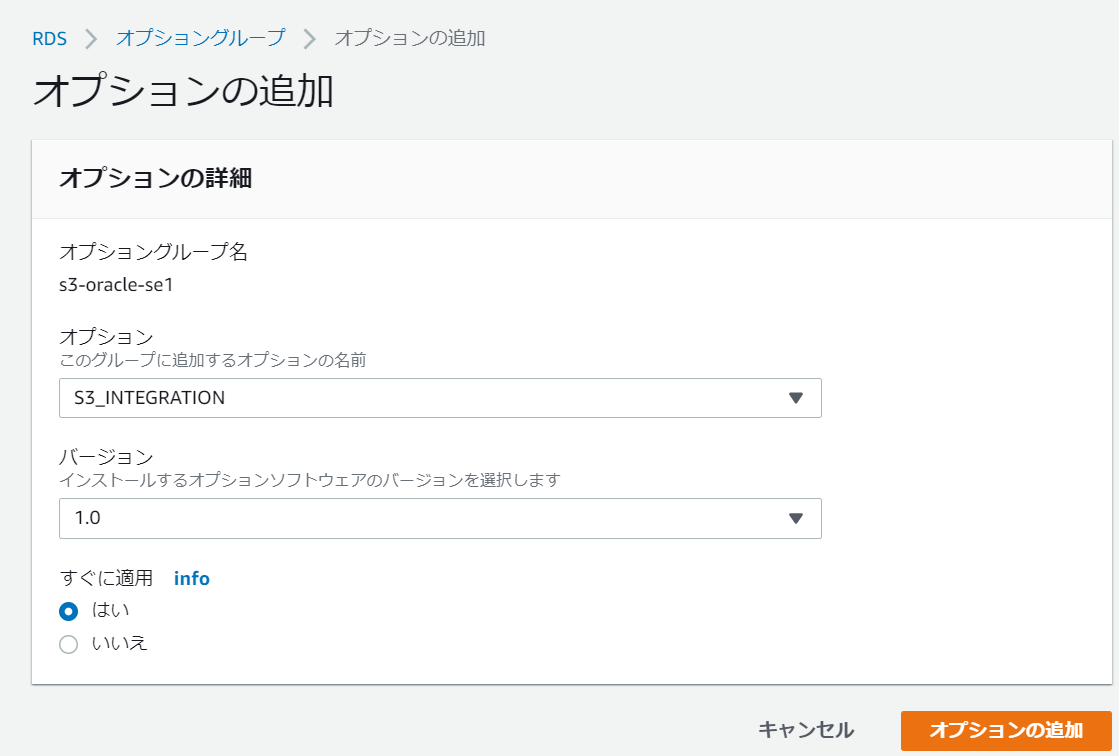Image resolution: width=1119 pixels, height=756 pixels.
Task: Click the バージョン field label
Action: click(x=106, y=456)
